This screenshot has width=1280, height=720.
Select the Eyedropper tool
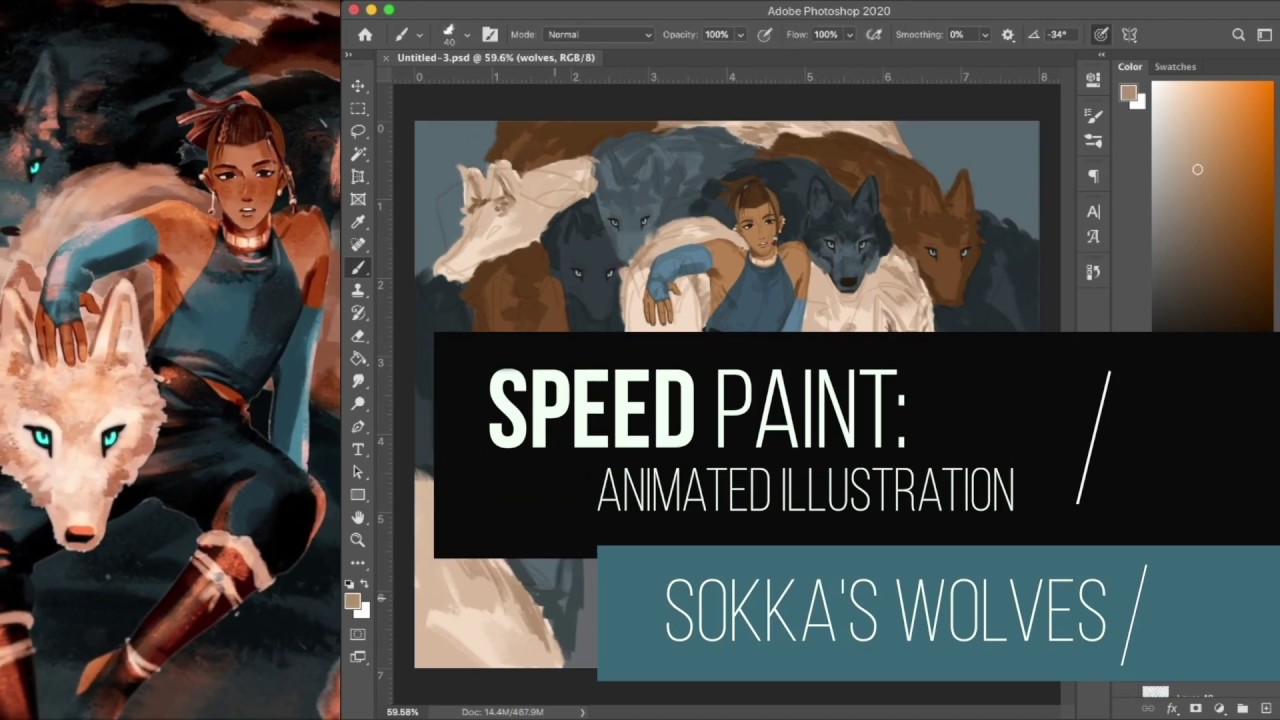point(358,222)
